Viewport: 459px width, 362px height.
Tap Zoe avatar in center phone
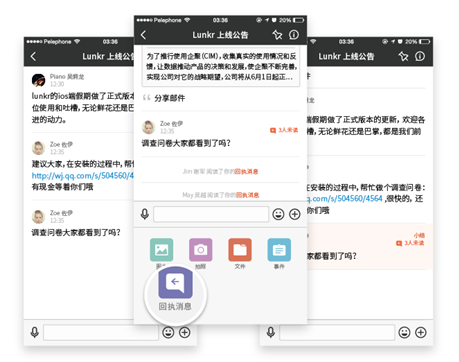(x=149, y=127)
